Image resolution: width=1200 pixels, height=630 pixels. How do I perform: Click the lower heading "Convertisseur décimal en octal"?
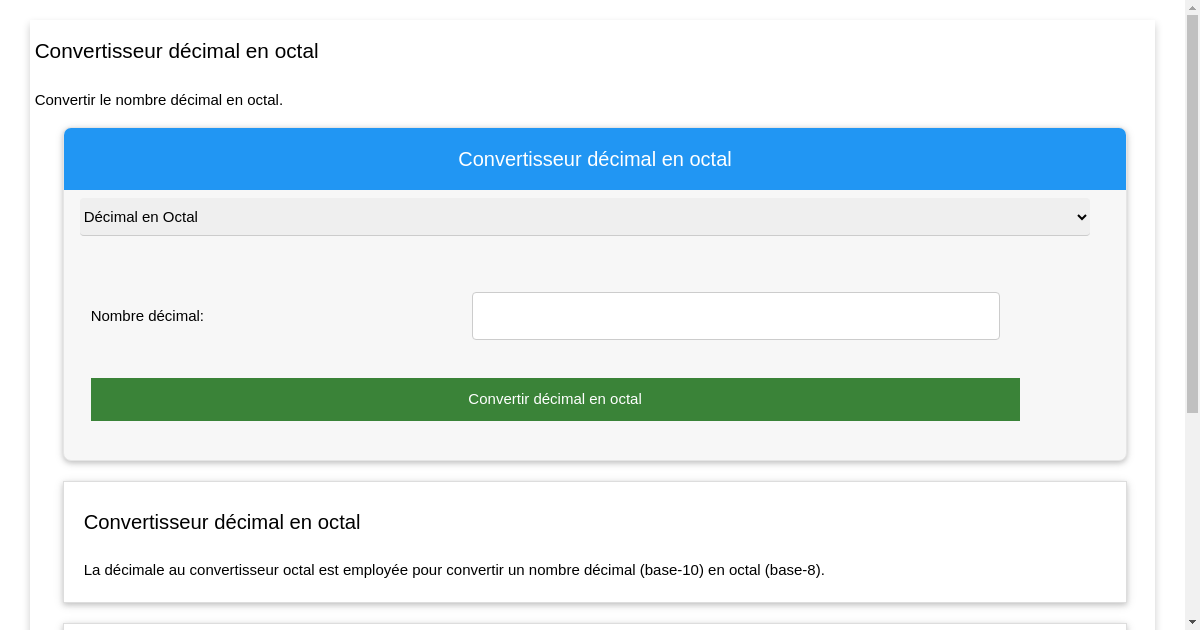pyautogui.click(x=221, y=522)
